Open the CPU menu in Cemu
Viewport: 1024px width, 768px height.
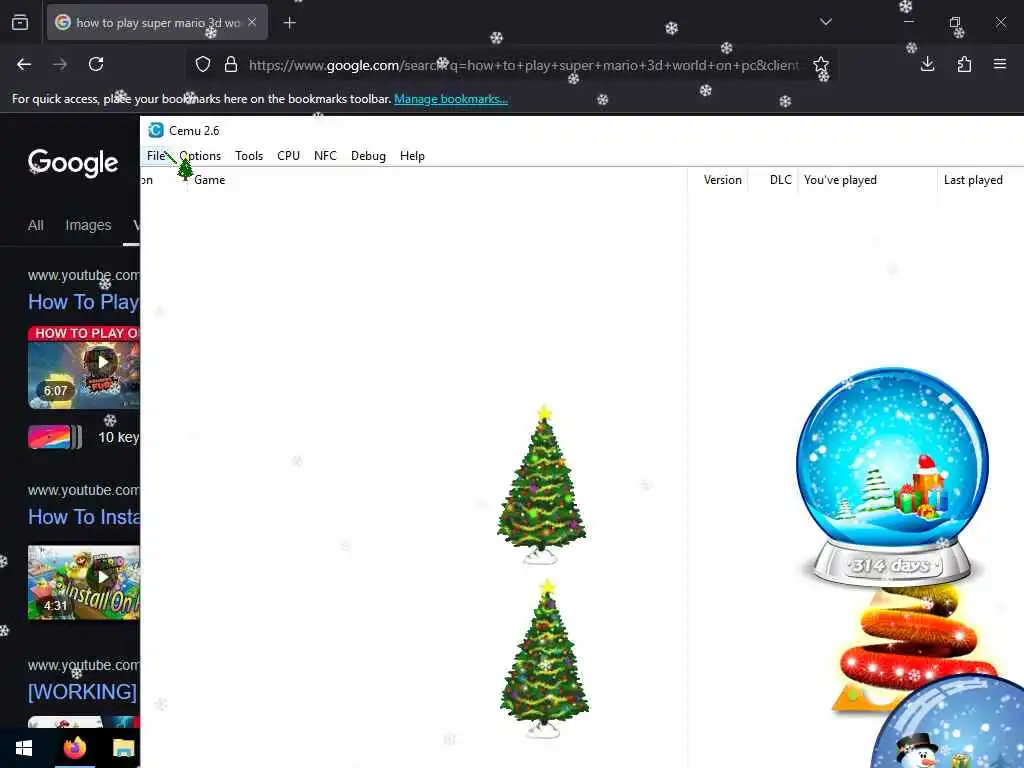point(288,156)
